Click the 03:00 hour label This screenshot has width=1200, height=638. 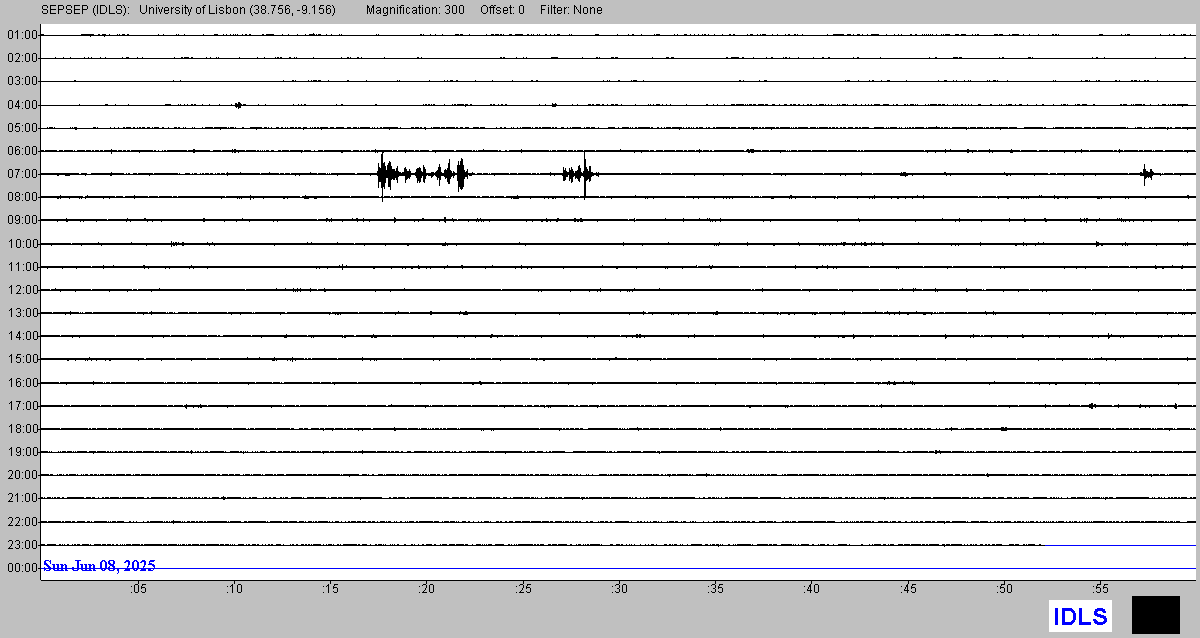pyautogui.click(x=22, y=81)
